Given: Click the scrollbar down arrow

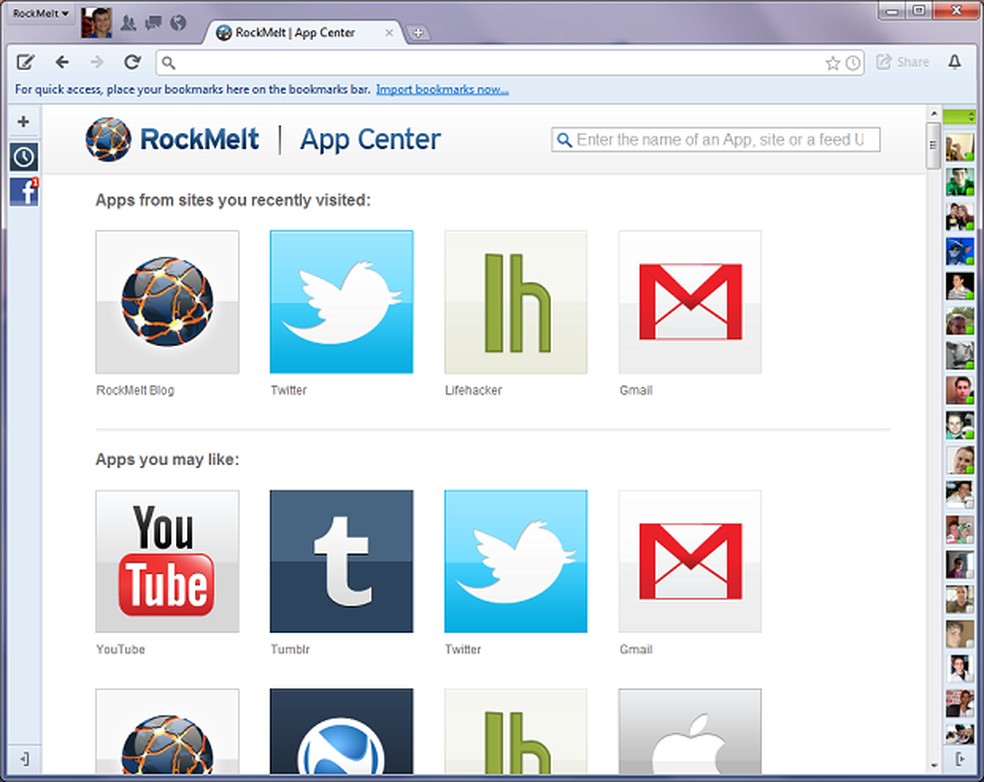Looking at the screenshot, I should (933, 766).
